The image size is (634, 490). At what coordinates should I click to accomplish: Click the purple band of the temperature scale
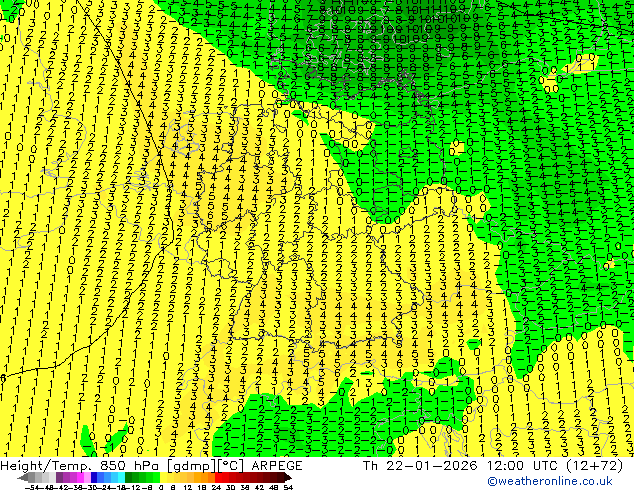point(66,477)
